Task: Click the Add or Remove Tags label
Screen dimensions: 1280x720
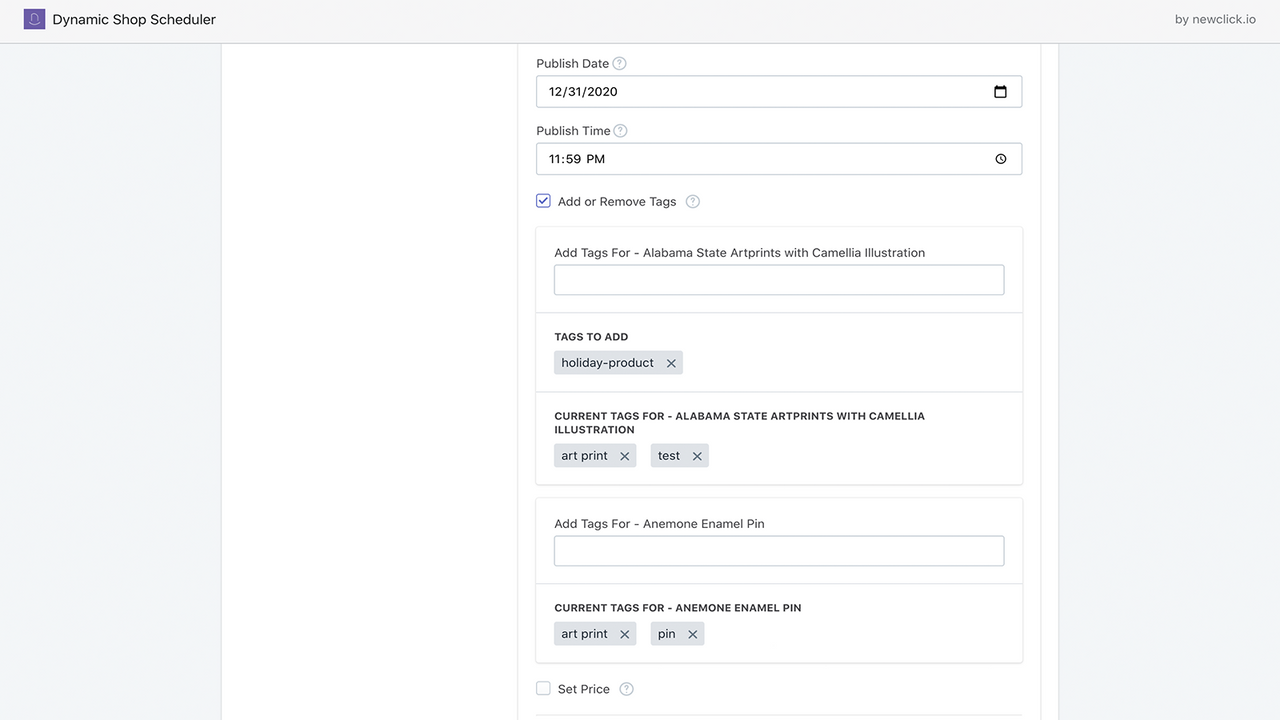Action: [x=617, y=201]
